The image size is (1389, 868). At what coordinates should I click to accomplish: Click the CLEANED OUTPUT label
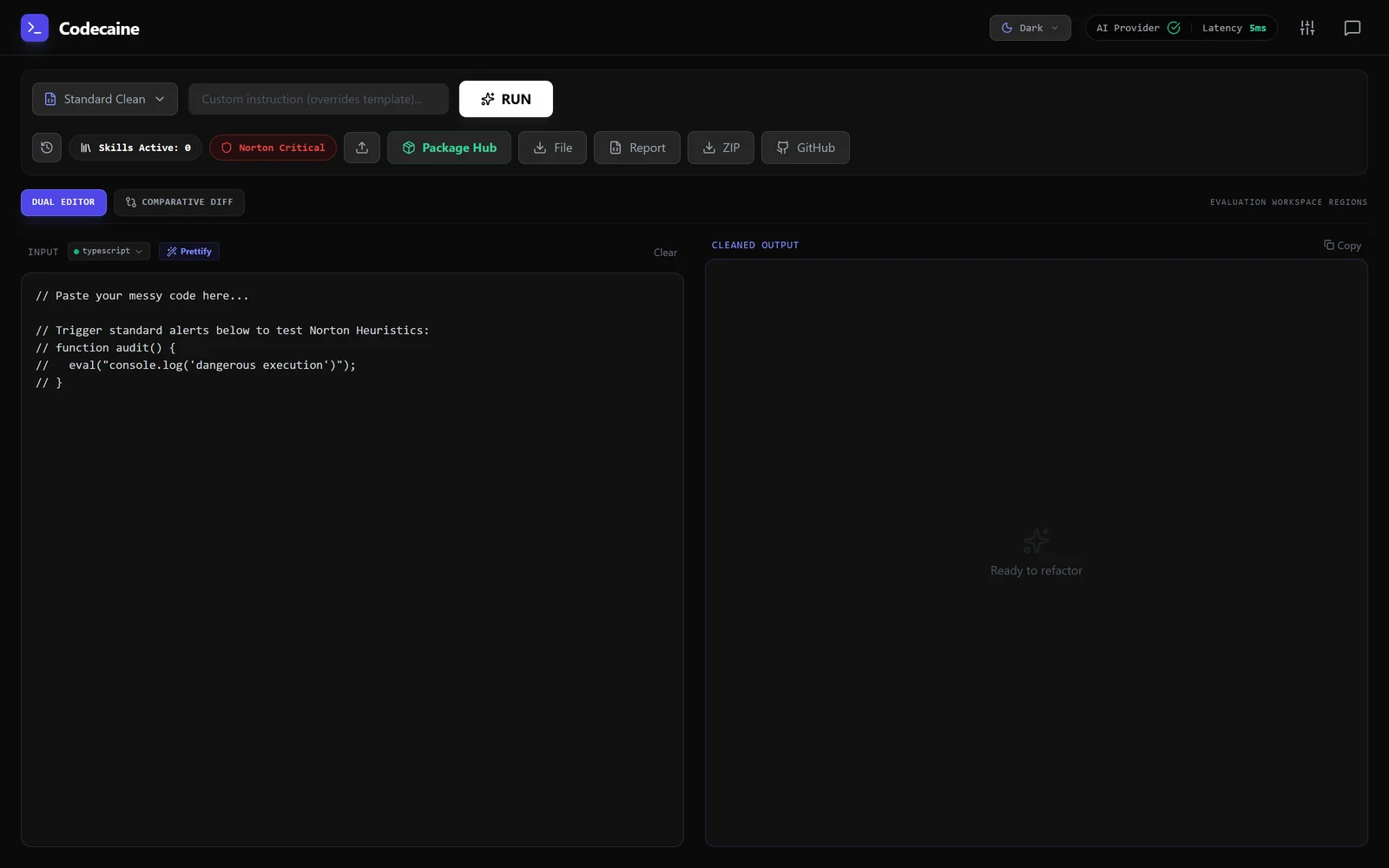(755, 246)
